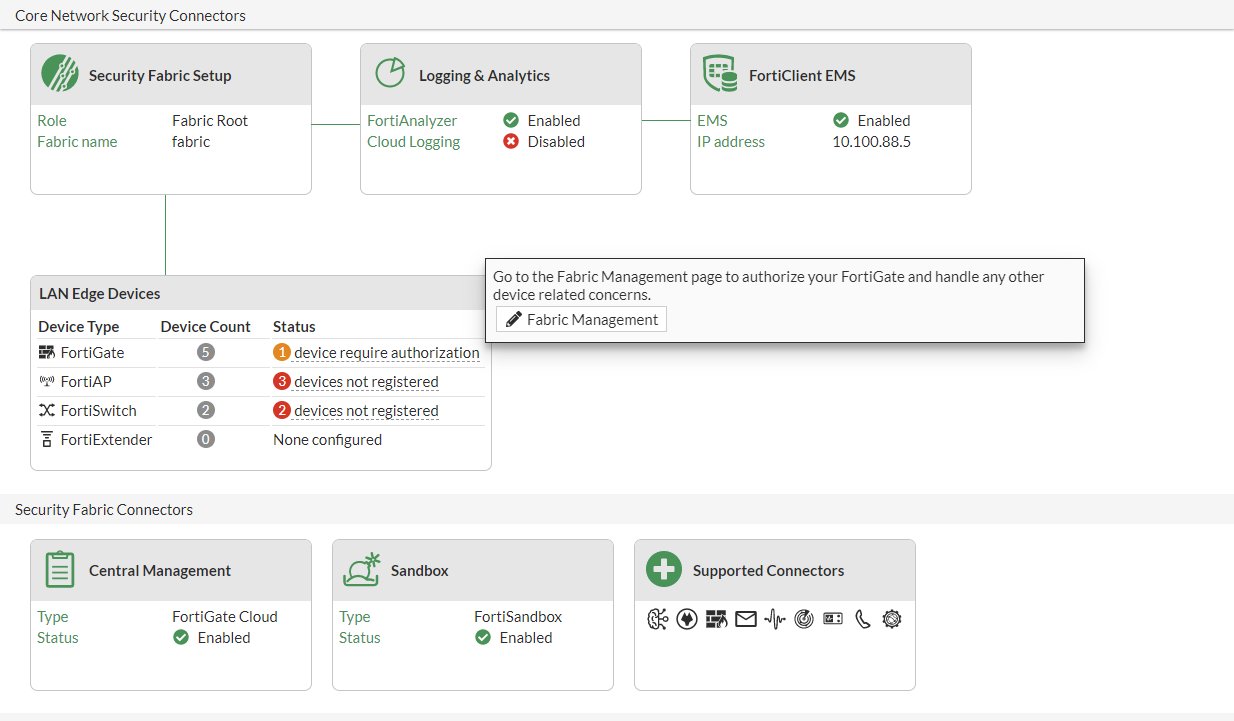Click the red disabled Cloud Logging icon

pyautogui.click(x=511, y=142)
